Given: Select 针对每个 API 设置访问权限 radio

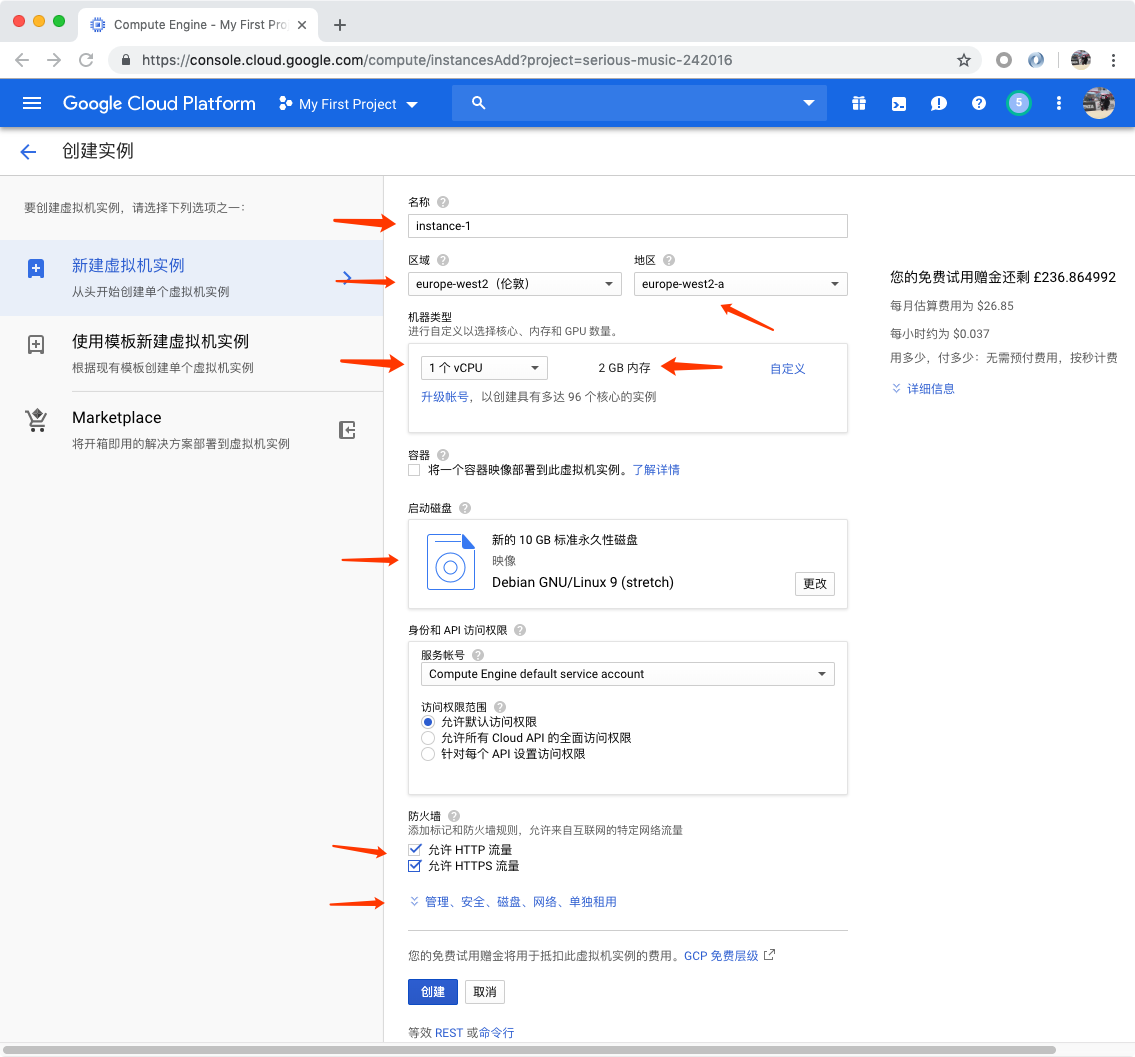Looking at the screenshot, I should click(428, 754).
